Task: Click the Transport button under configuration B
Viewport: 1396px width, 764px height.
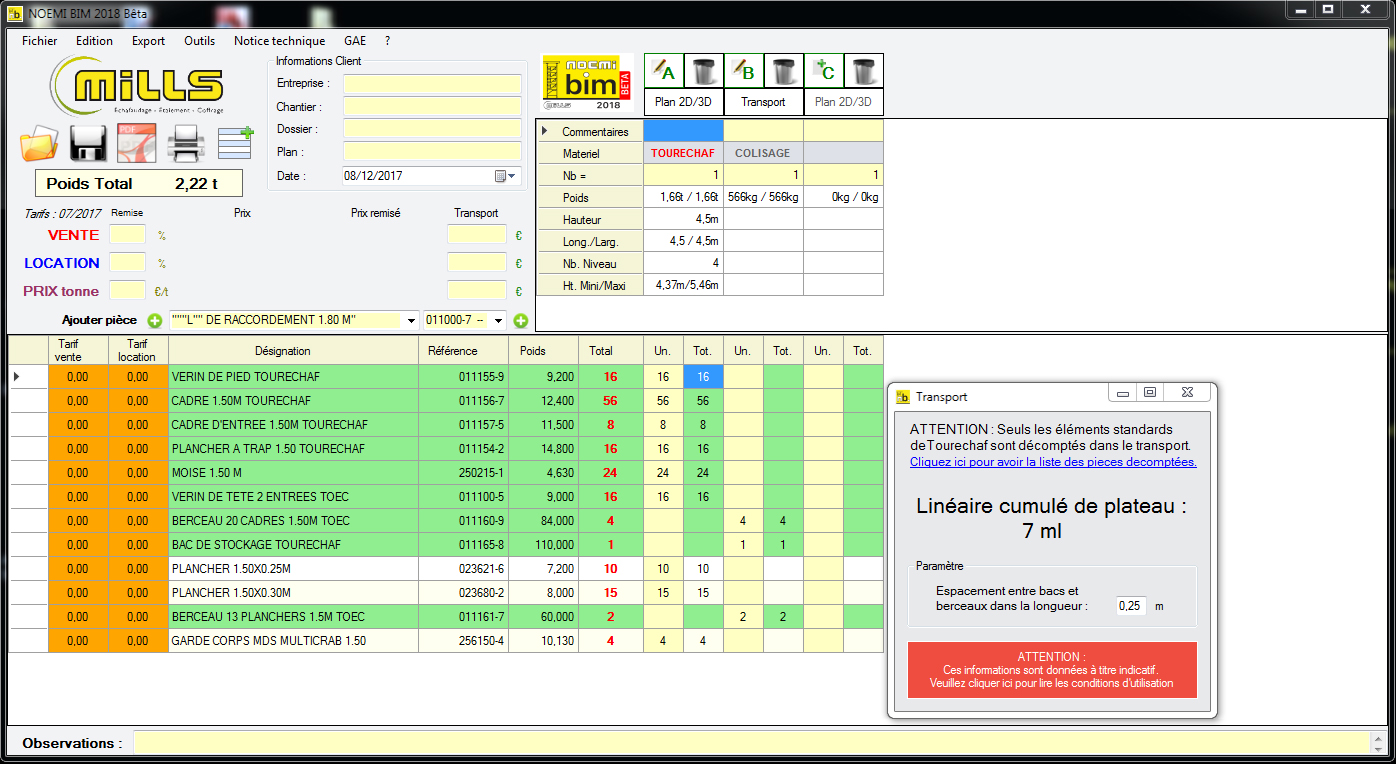Action: [764, 102]
